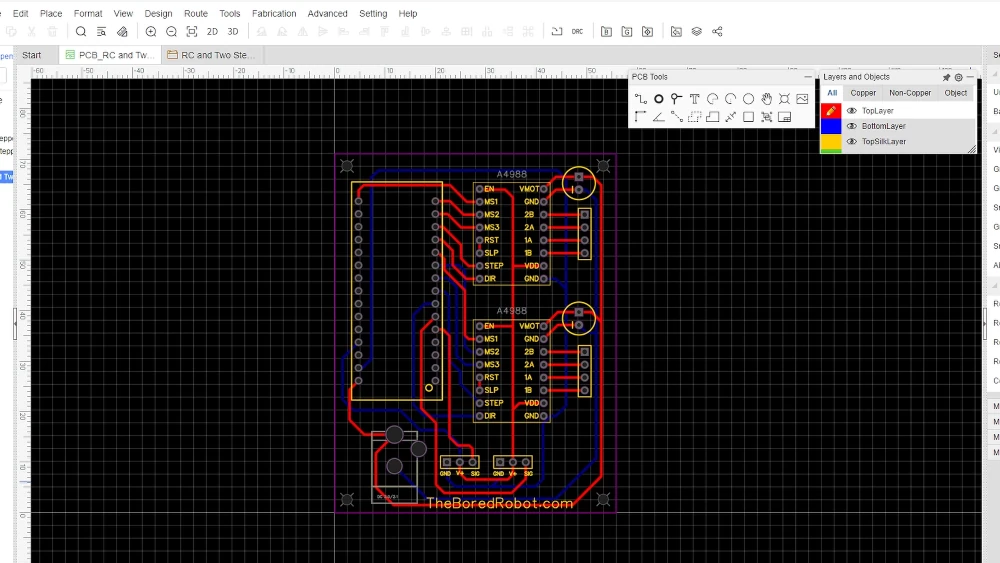Image resolution: width=1000 pixels, height=563 pixels.
Task: Open the Edit menu
Action: point(20,13)
